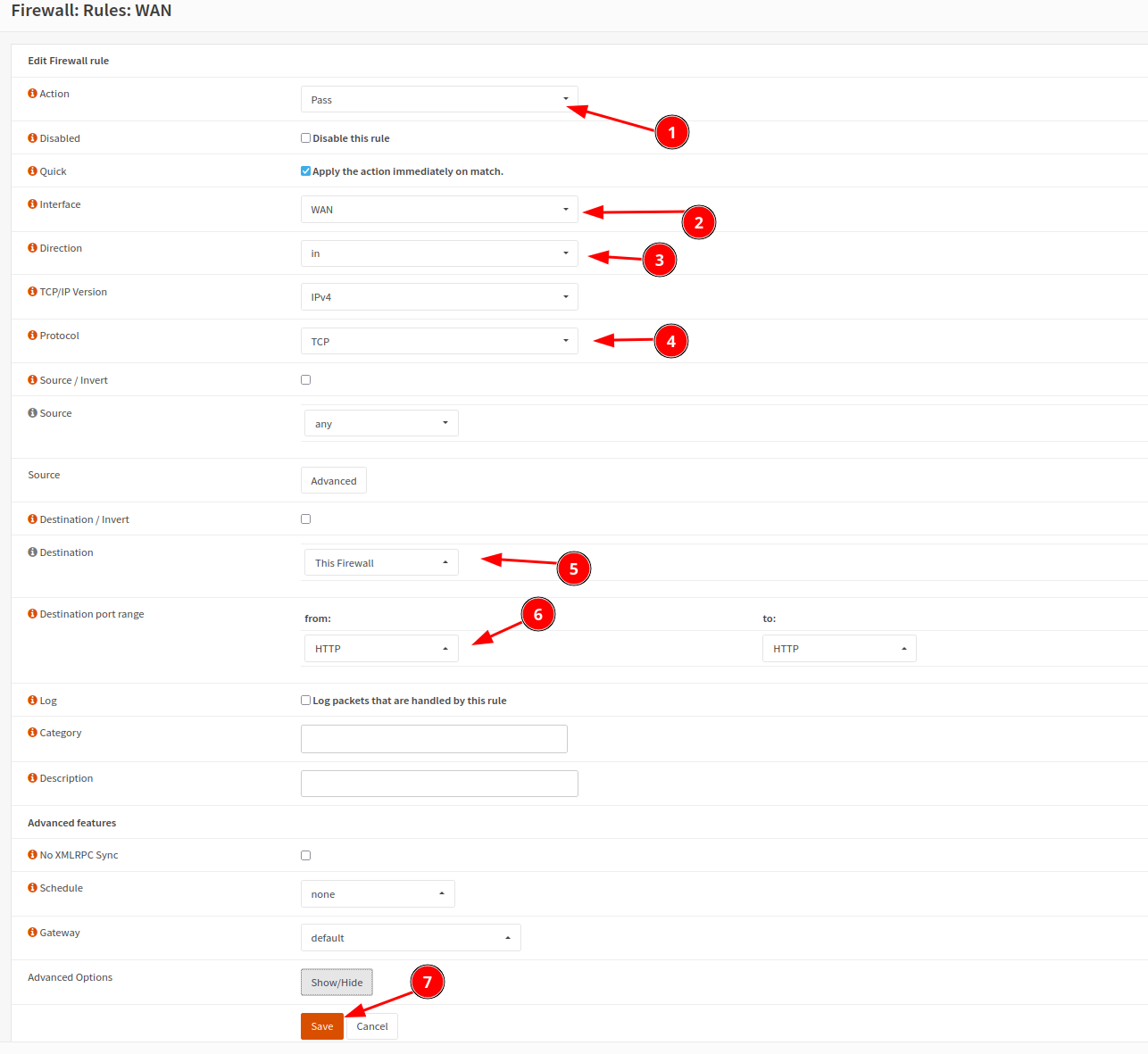The width and height of the screenshot is (1148, 1054).
Task: Click the info icon next to Protocol
Action: pyautogui.click(x=32, y=336)
